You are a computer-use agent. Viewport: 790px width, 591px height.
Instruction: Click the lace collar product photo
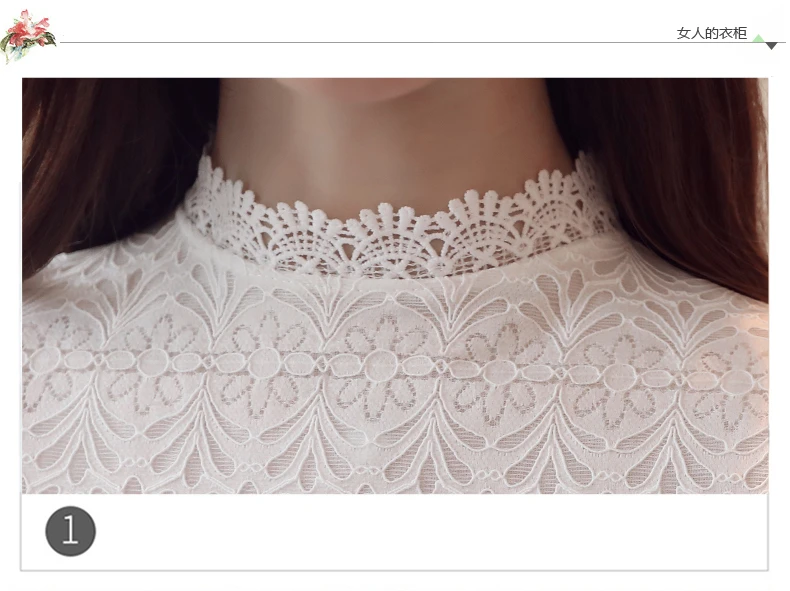pos(395,286)
